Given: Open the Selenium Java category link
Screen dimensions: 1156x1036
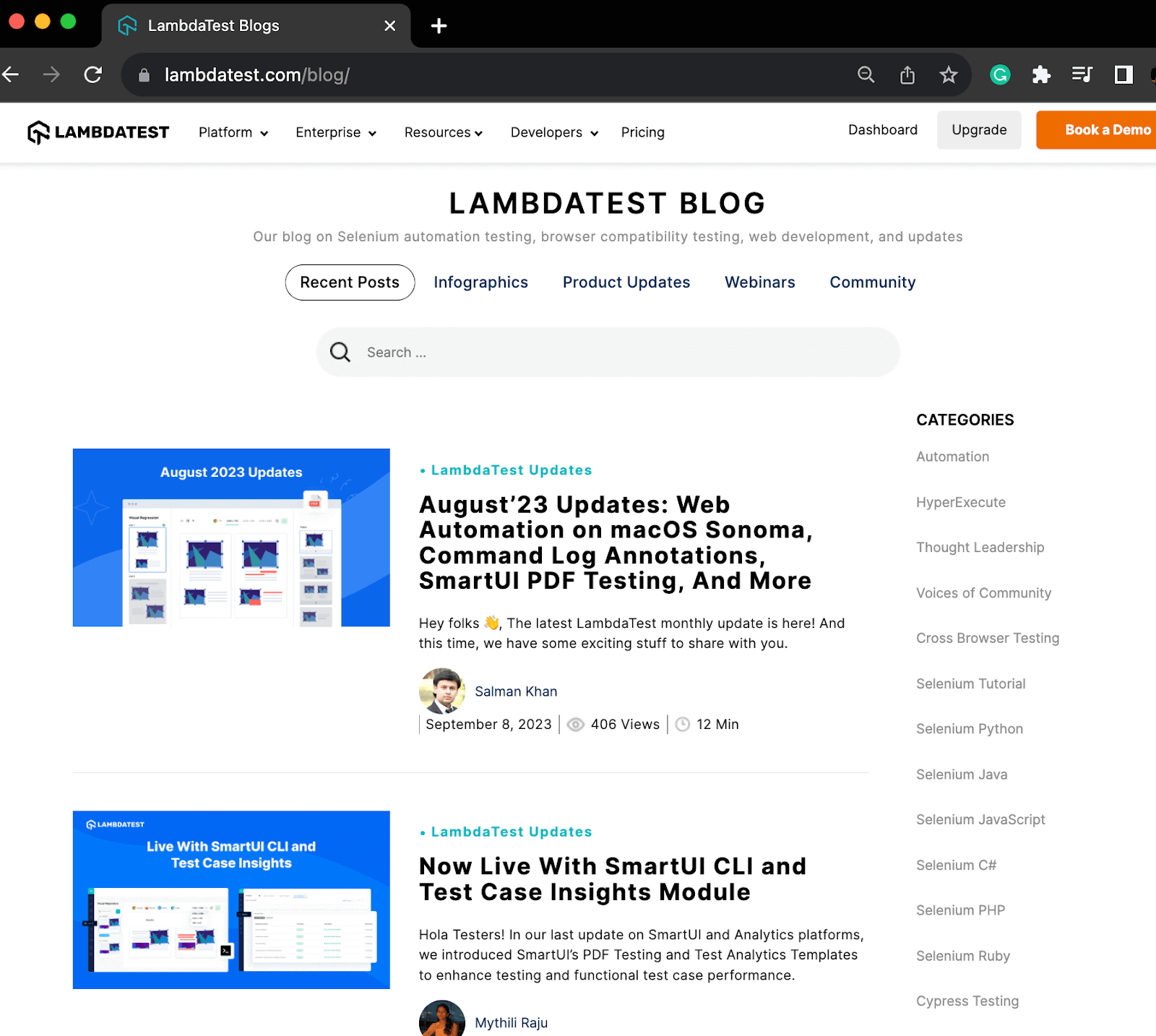Looking at the screenshot, I should [x=961, y=774].
